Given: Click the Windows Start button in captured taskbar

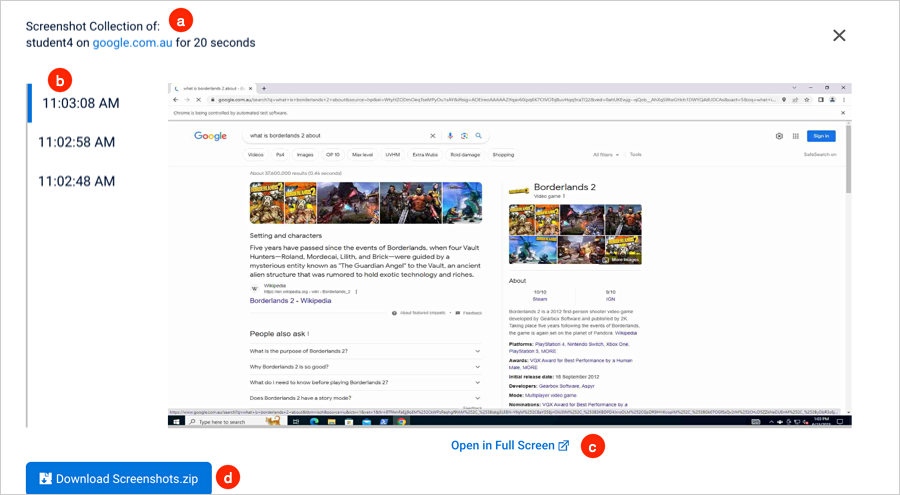Looking at the screenshot, I should click(x=176, y=421).
